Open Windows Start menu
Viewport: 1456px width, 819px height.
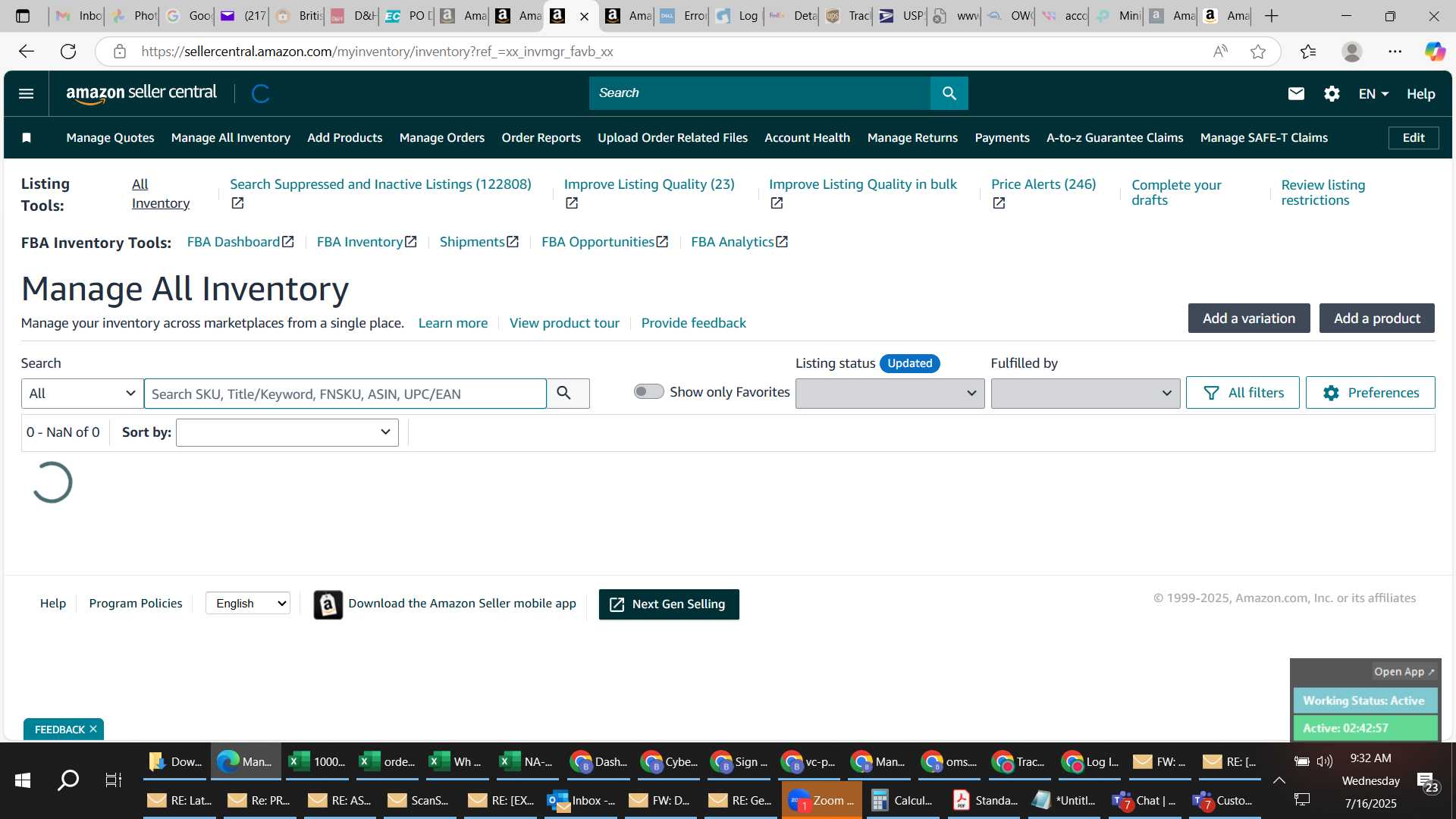tap(23, 780)
